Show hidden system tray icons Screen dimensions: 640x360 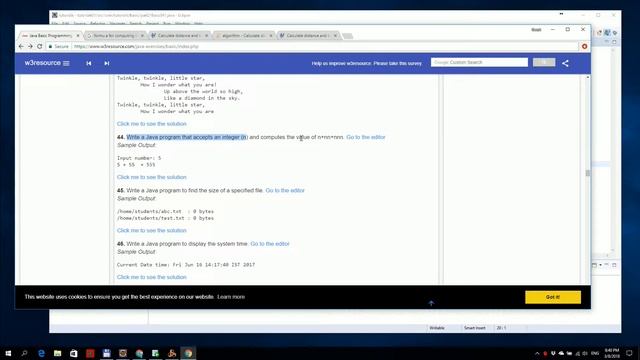coord(537,353)
